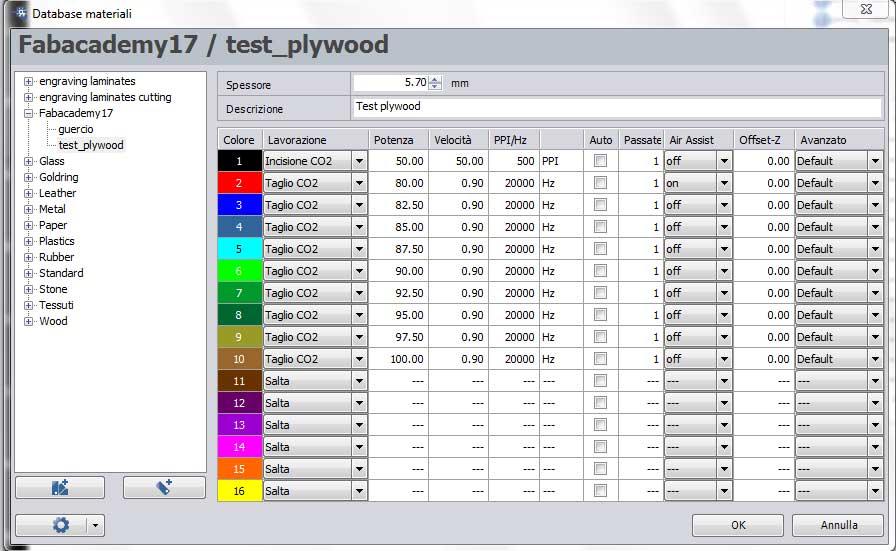Tick the Auto checkbox for color 1

600,161
